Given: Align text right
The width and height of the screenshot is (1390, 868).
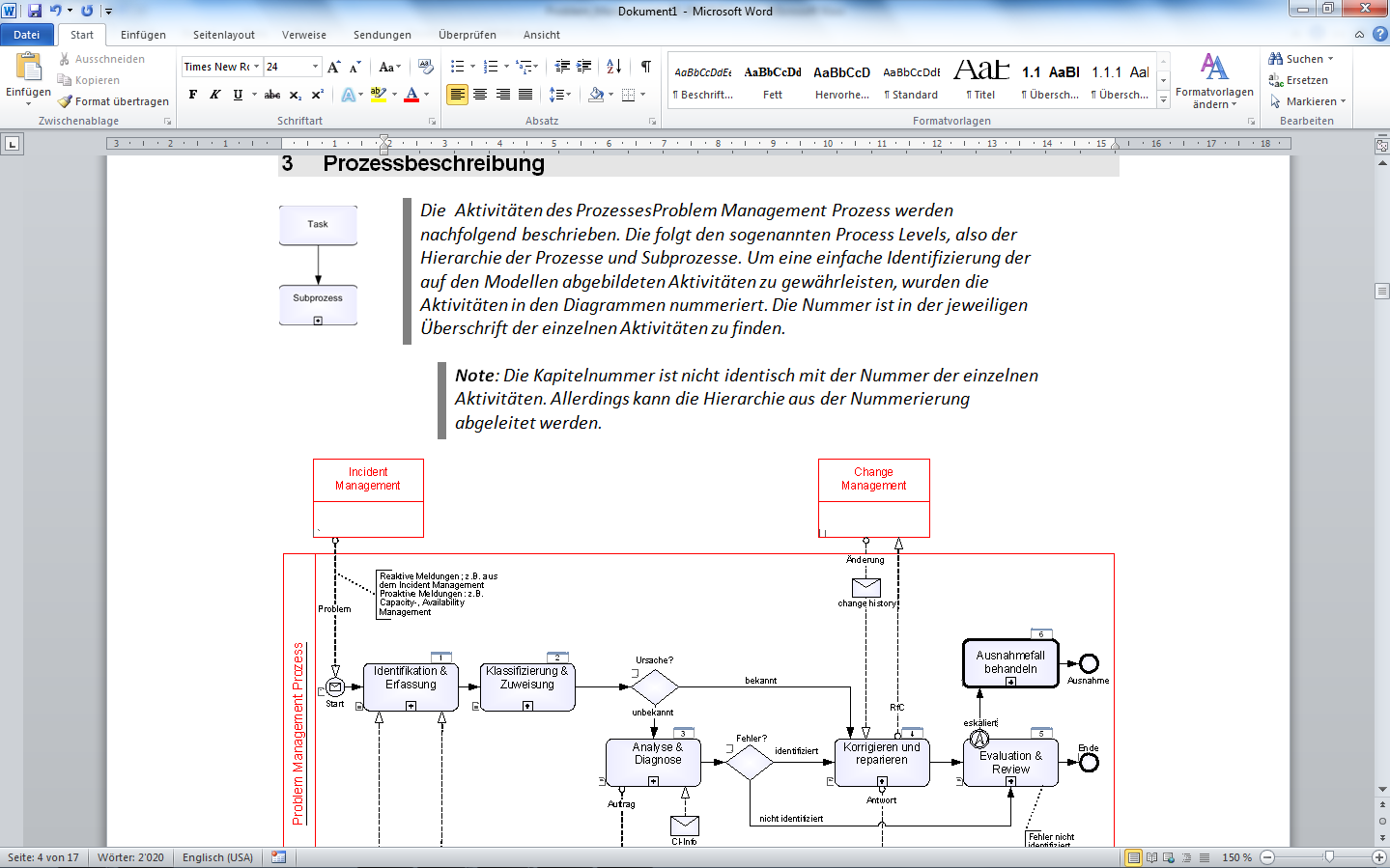Looking at the screenshot, I should click(502, 95).
